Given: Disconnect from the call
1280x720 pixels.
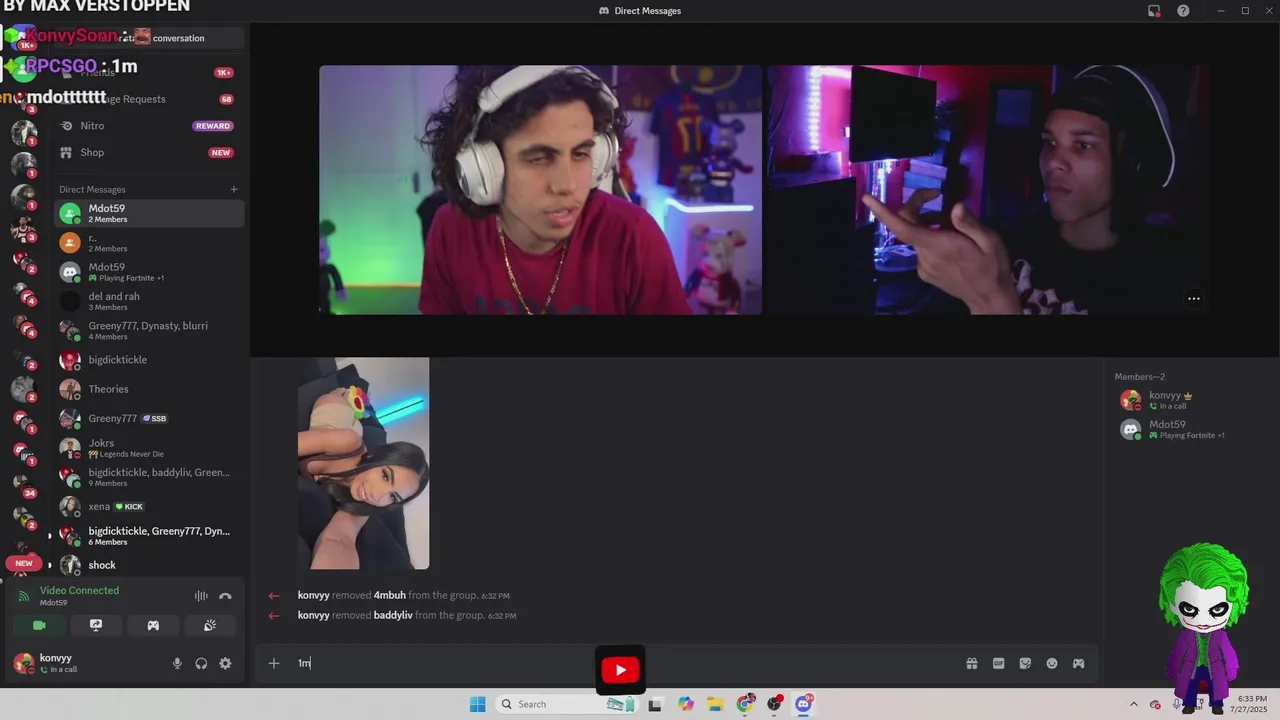Looking at the screenshot, I should coord(225,596).
